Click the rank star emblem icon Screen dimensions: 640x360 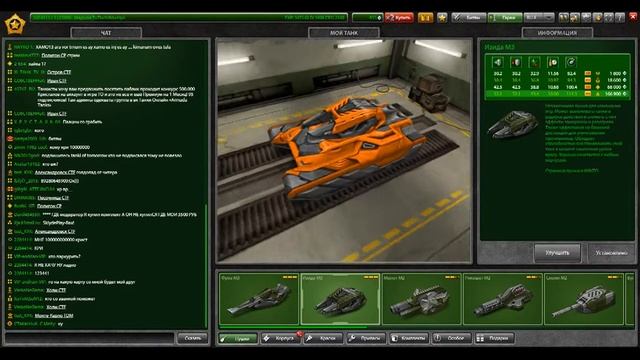pyautogui.click(x=15, y=24)
